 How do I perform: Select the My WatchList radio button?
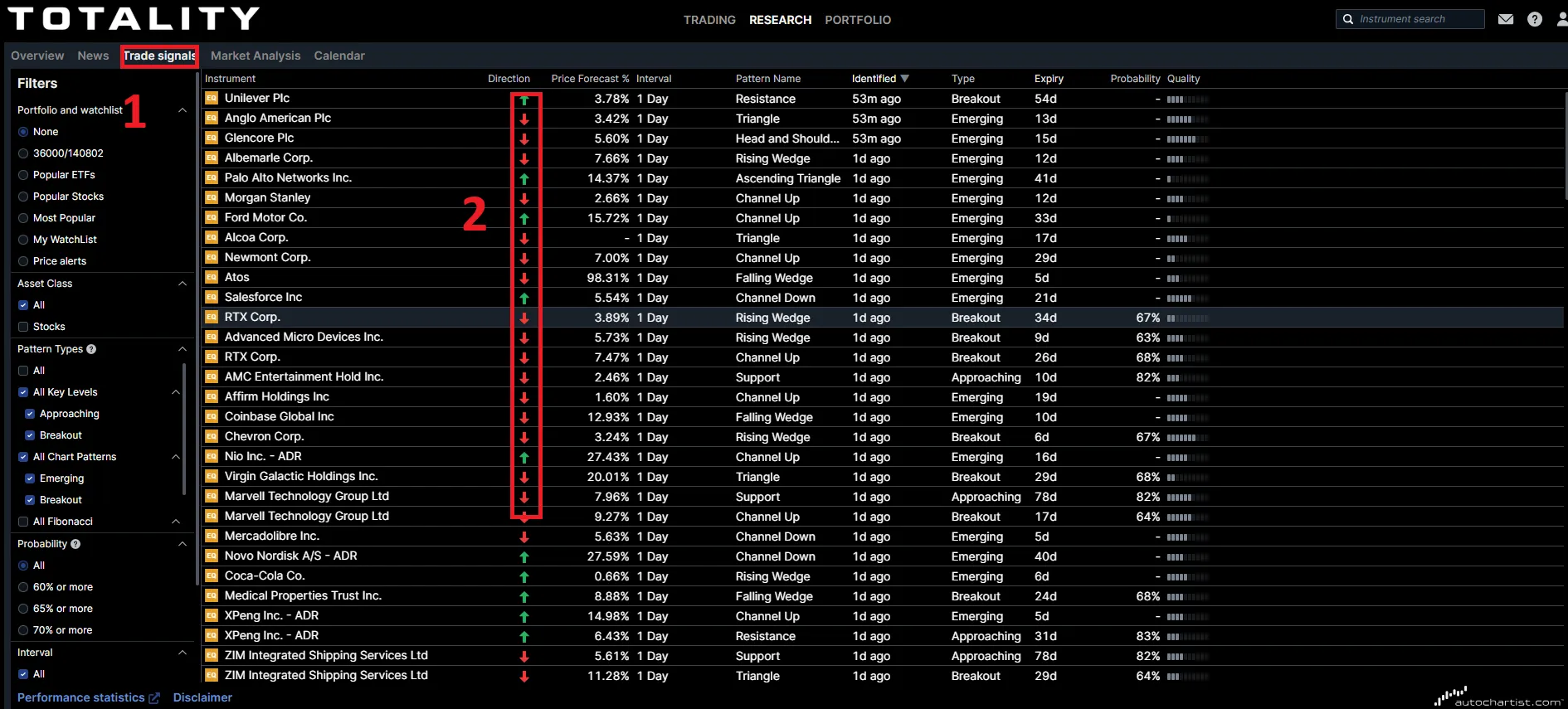[x=23, y=240]
